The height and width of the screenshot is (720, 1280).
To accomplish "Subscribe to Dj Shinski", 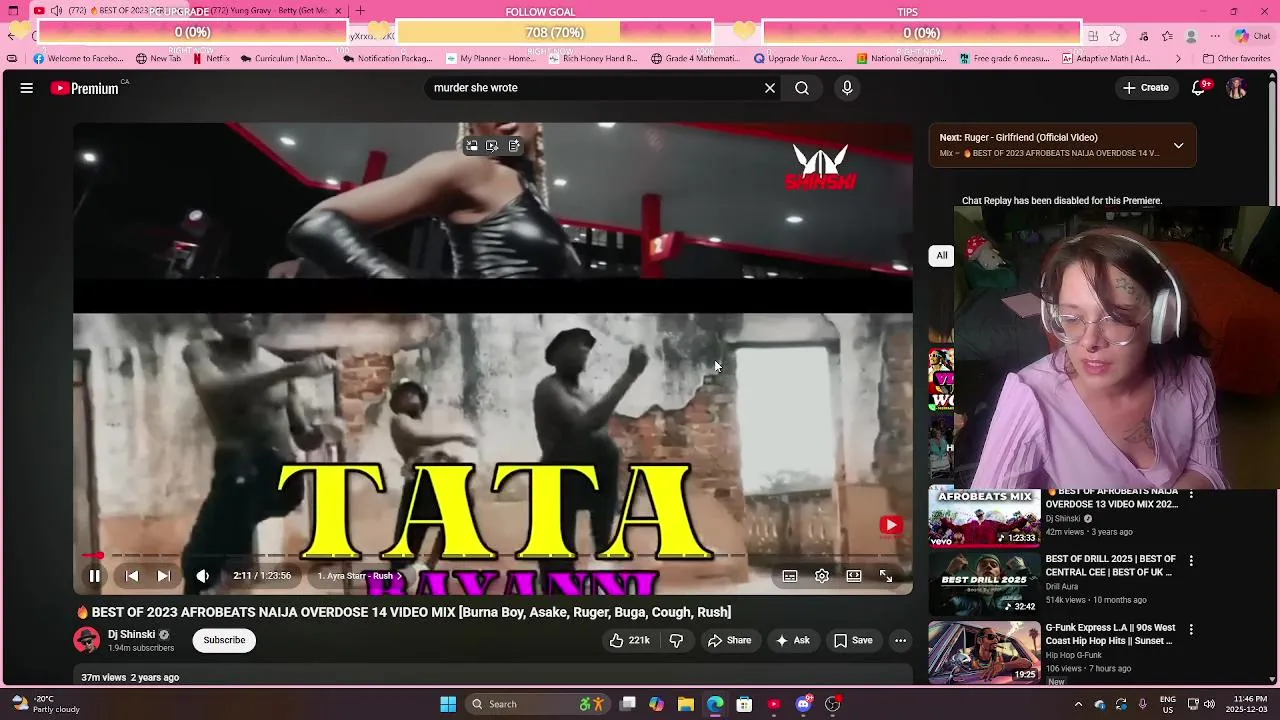I will 224,640.
